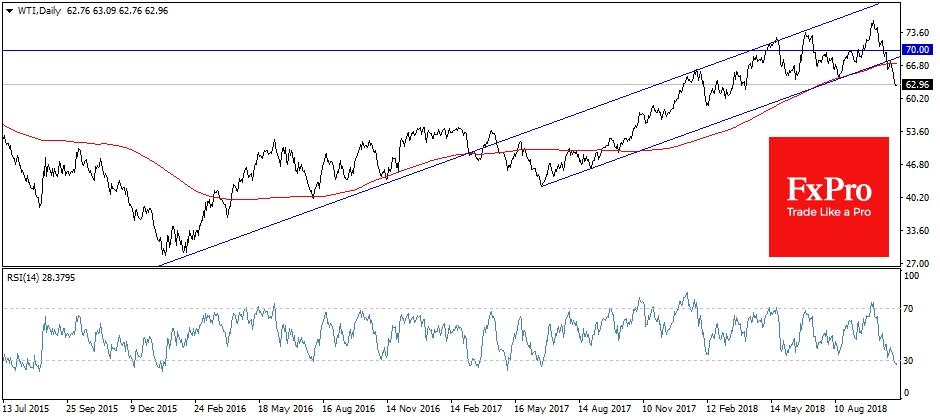
Task: Click the 33.60 price axis label
Action: point(919,231)
